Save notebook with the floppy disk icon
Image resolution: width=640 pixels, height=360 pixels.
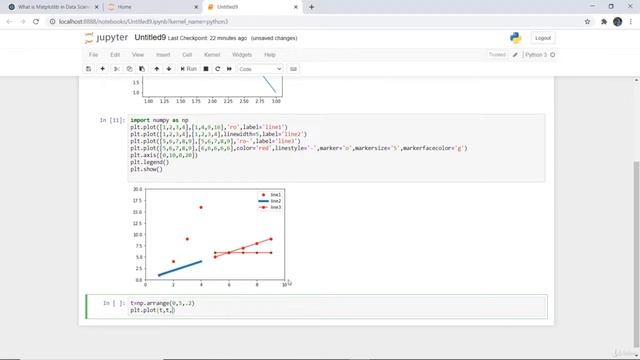(x=89, y=69)
